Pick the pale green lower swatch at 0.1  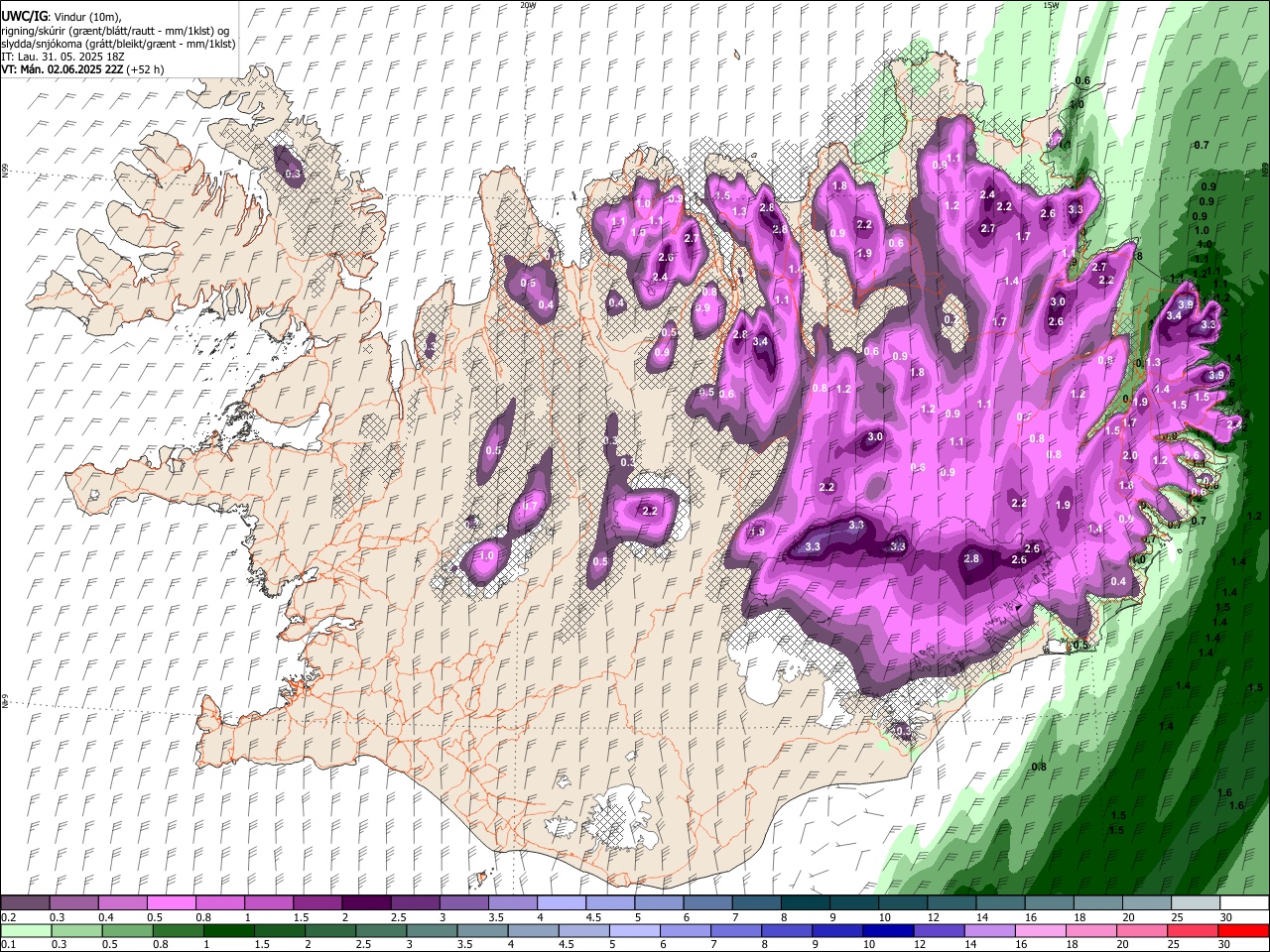point(26,931)
